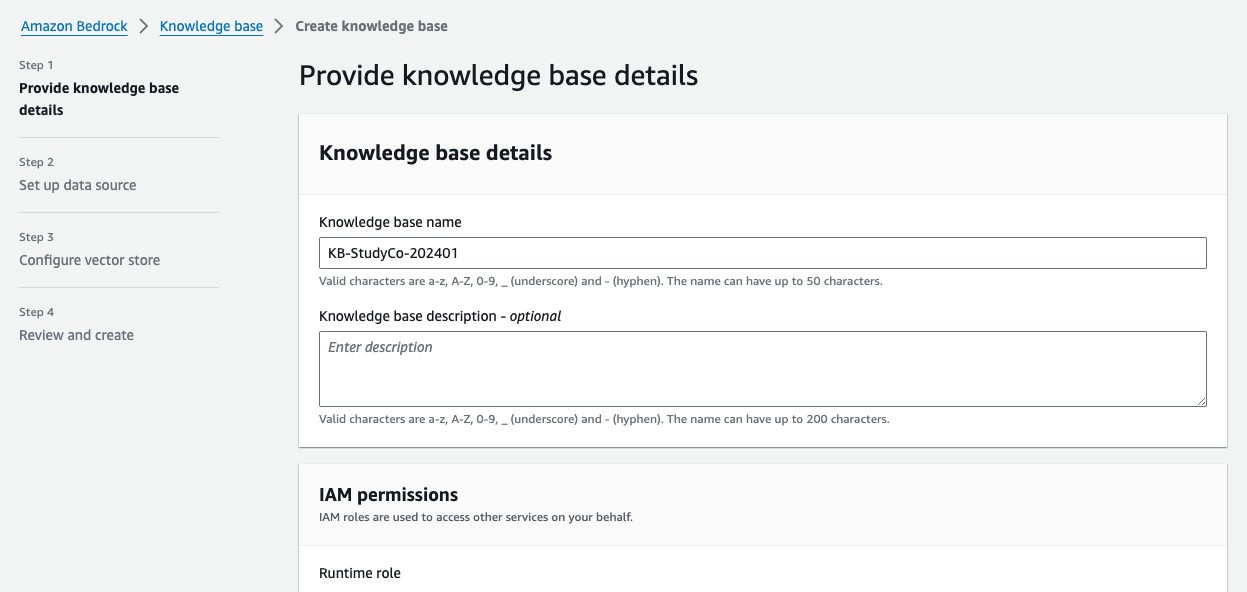
Task: Select the Create knowledge base breadcrumb entry
Action: pos(371,26)
